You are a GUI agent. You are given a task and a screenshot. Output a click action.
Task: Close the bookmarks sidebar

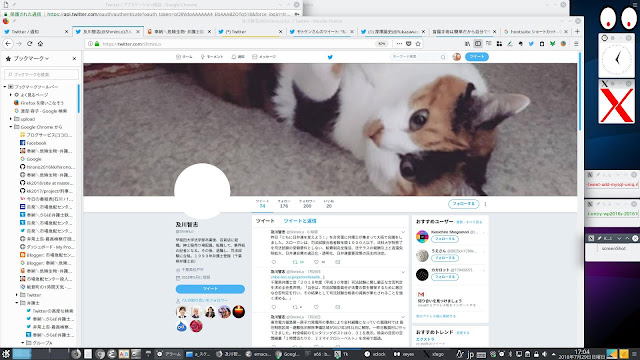coord(74,59)
